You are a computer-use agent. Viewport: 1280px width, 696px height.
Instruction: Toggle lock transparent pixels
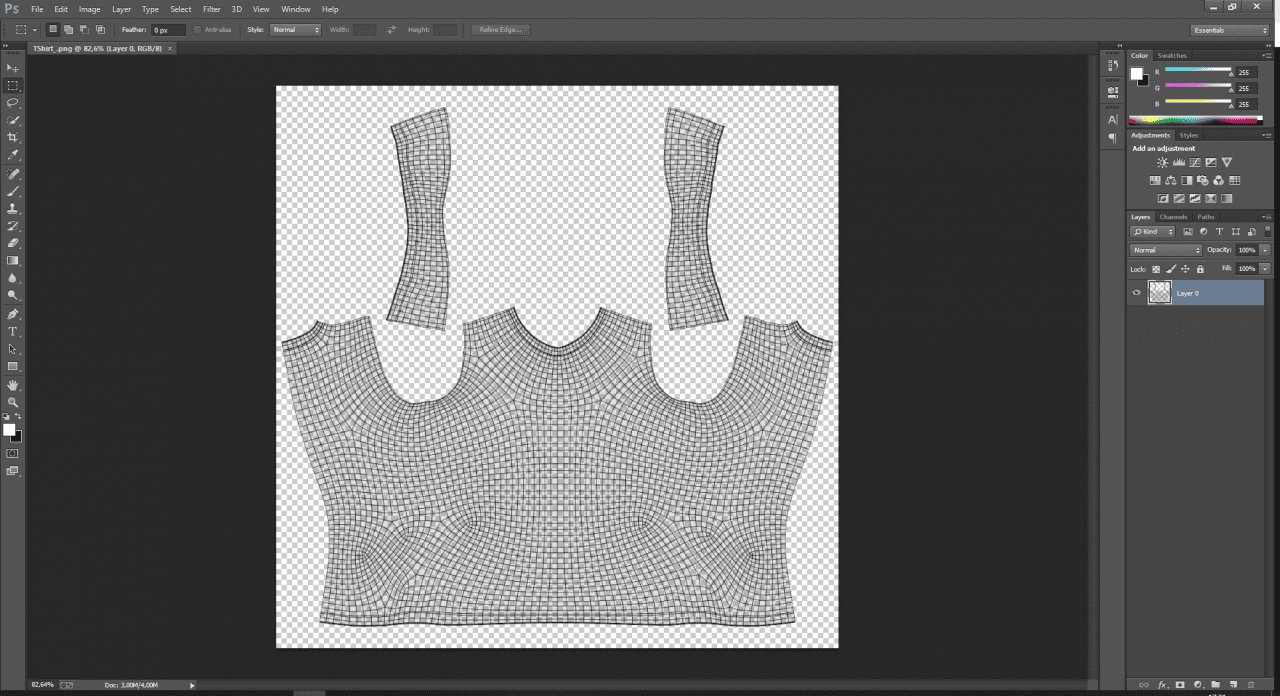point(1156,270)
